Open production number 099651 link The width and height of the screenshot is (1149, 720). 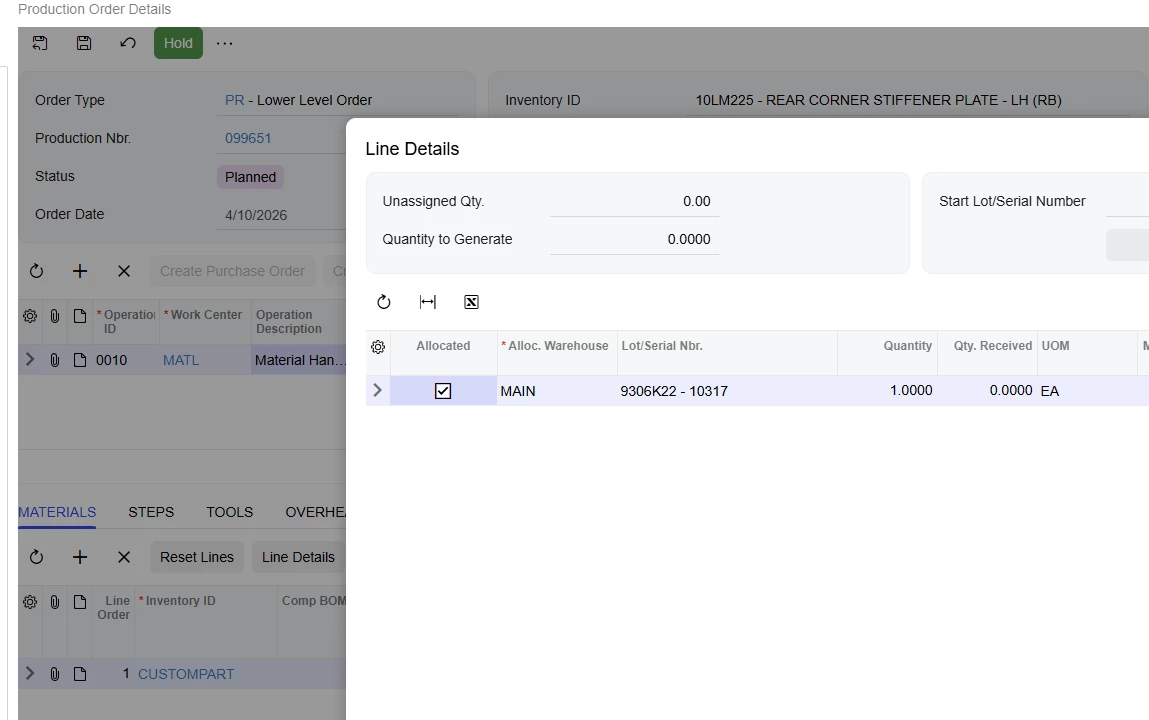(x=248, y=138)
